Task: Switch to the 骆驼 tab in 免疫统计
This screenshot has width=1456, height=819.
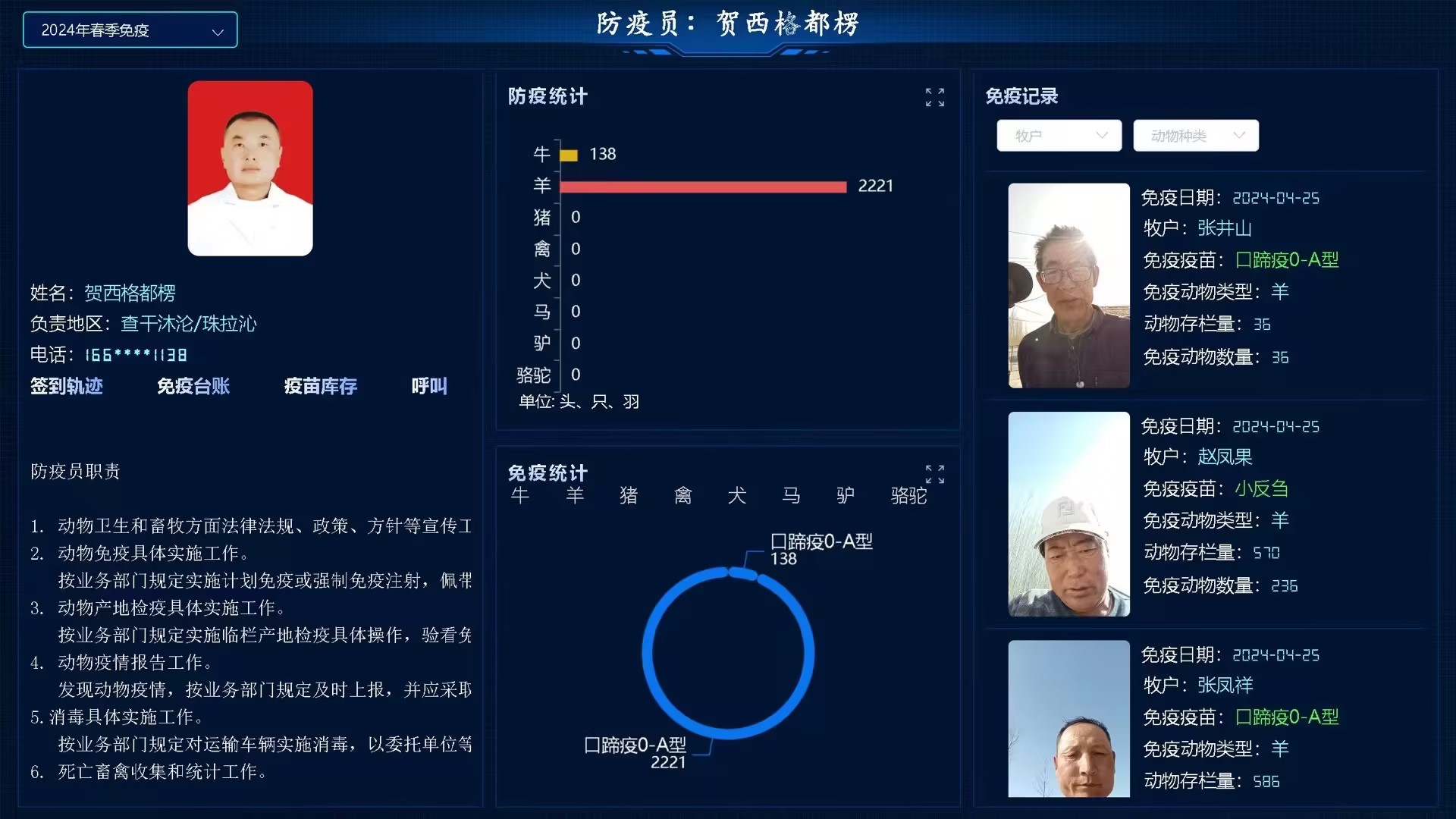Action: tap(908, 496)
